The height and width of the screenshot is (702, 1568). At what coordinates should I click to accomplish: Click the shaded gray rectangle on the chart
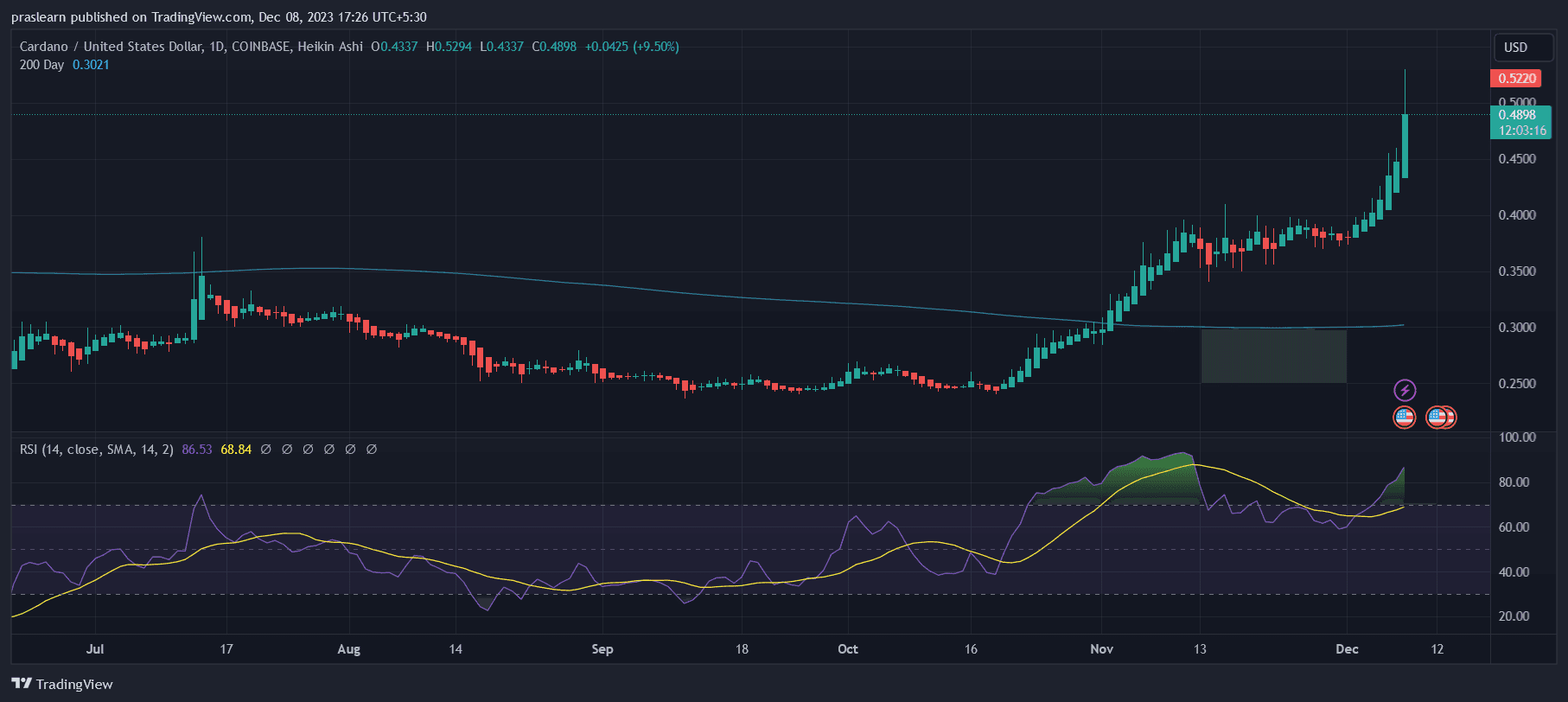click(x=1273, y=356)
